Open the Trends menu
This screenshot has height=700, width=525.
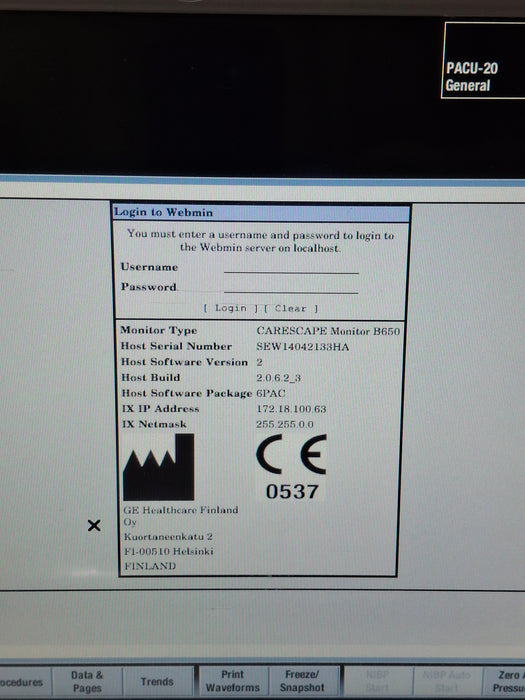(x=157, y=681)
